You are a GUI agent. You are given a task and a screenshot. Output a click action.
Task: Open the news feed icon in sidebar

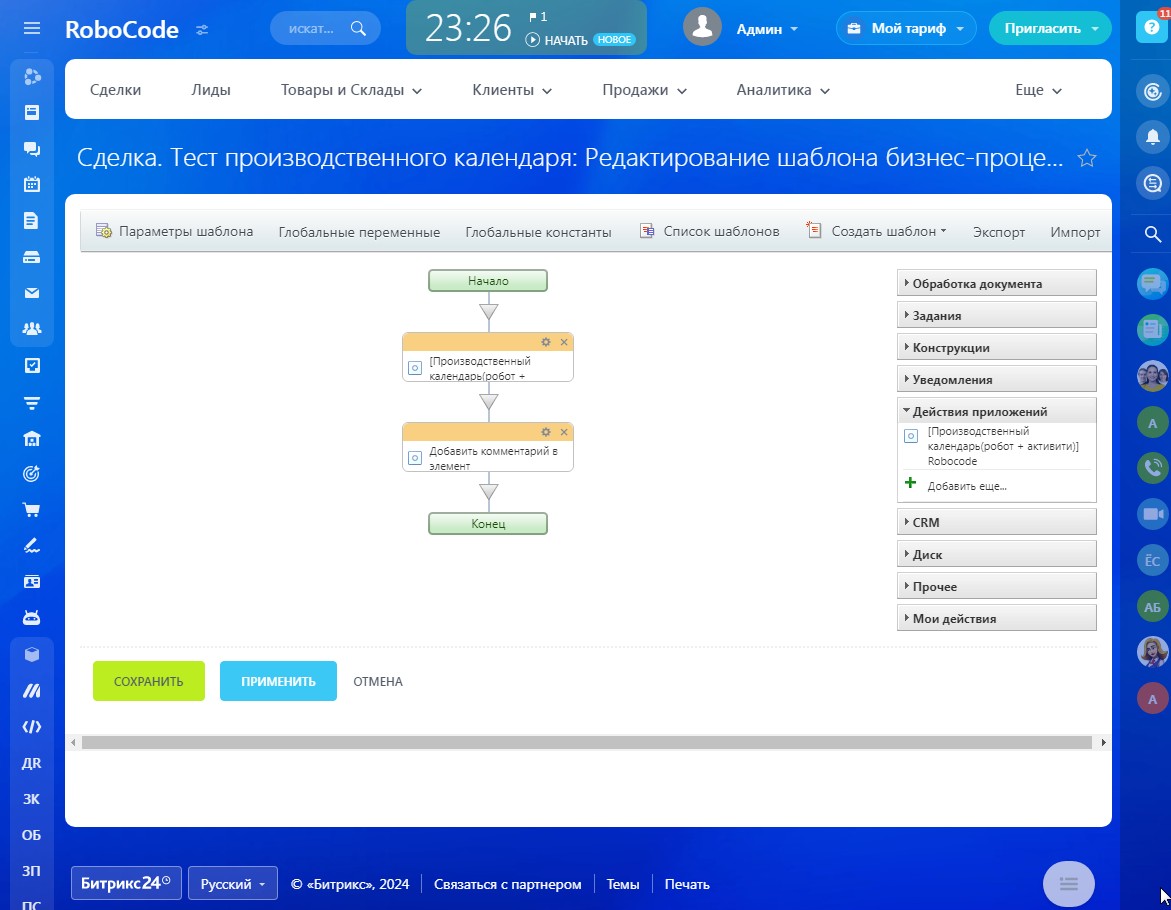pos(31,113)
